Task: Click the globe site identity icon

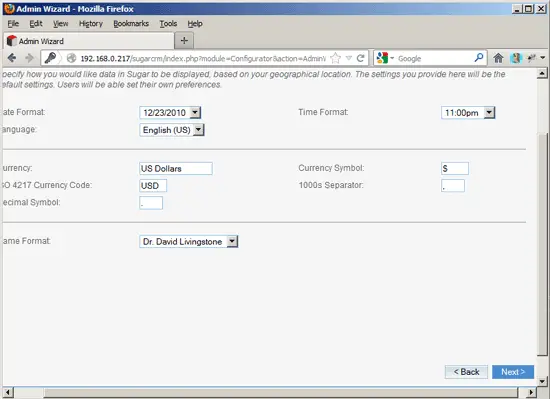Action: coord(71,58)
